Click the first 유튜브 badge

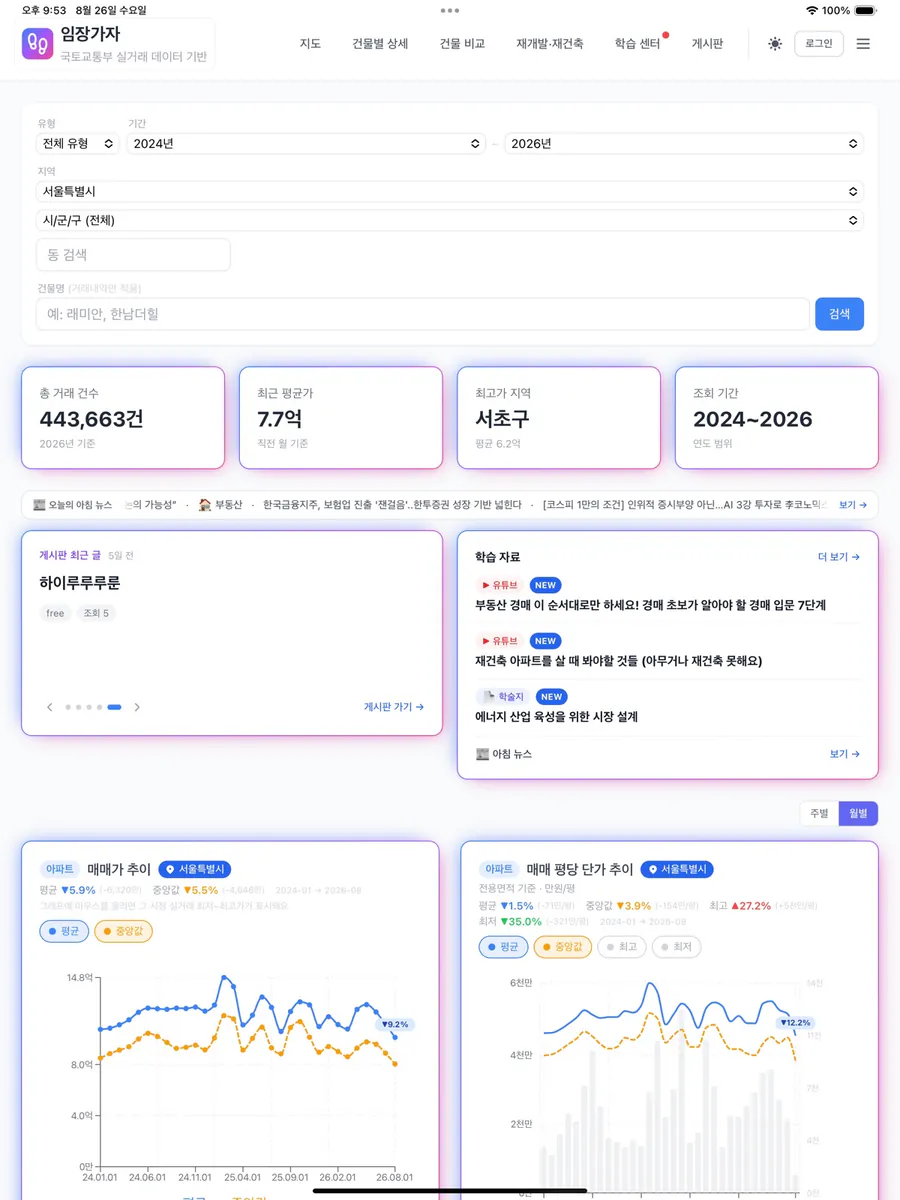coord(500,585)
